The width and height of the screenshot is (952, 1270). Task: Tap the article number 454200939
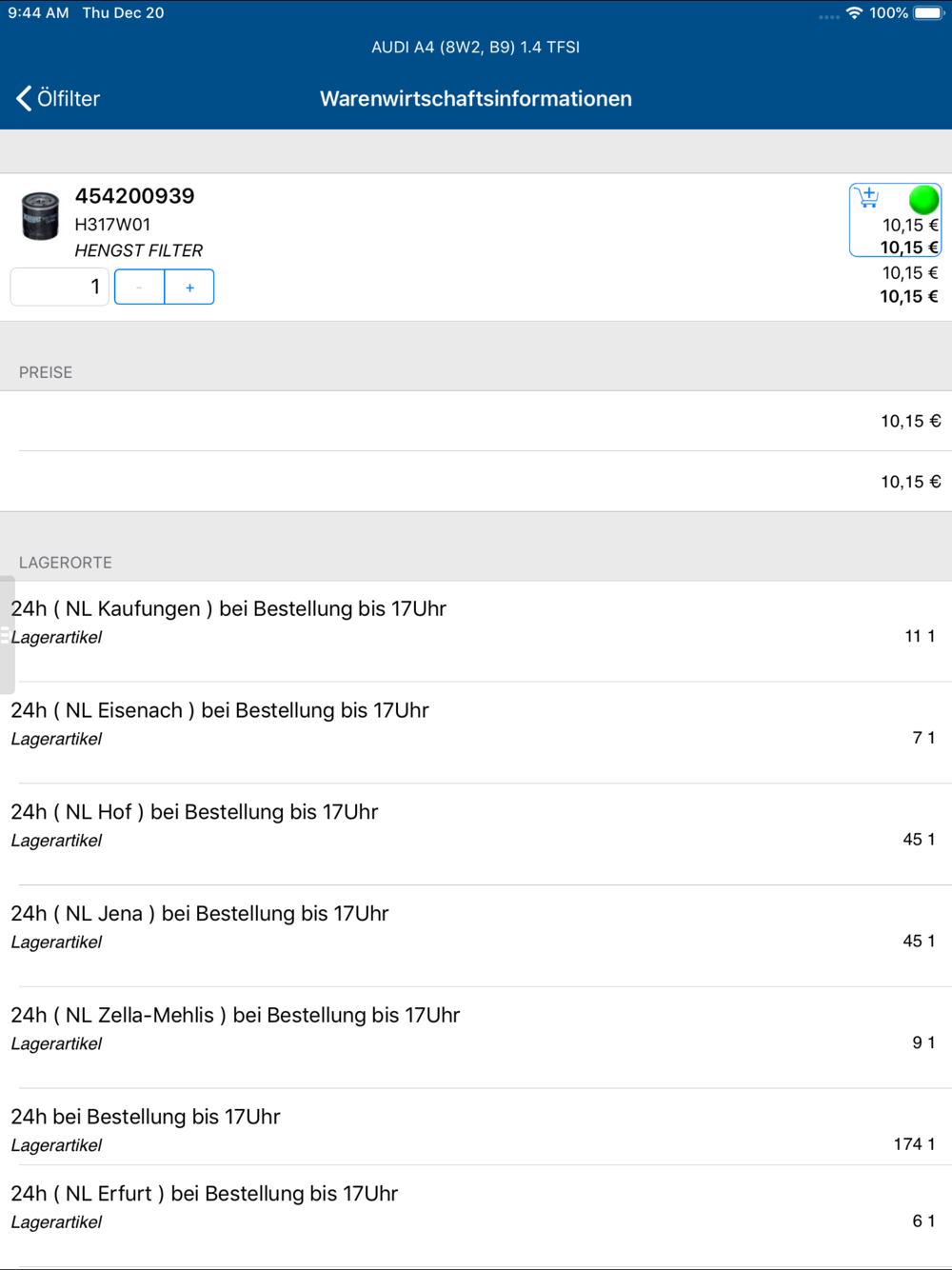click(134, 196)
